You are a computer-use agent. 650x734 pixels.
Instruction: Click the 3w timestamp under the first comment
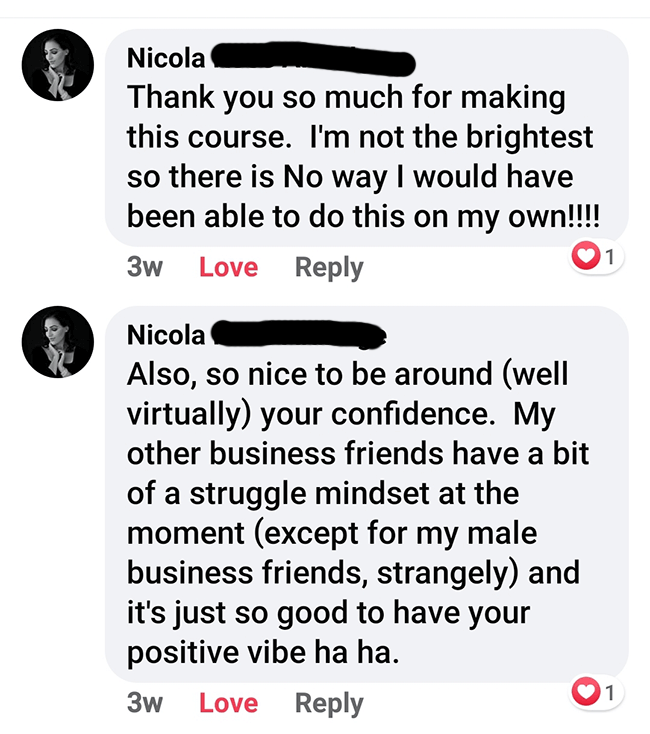click(x=145, y=268)
